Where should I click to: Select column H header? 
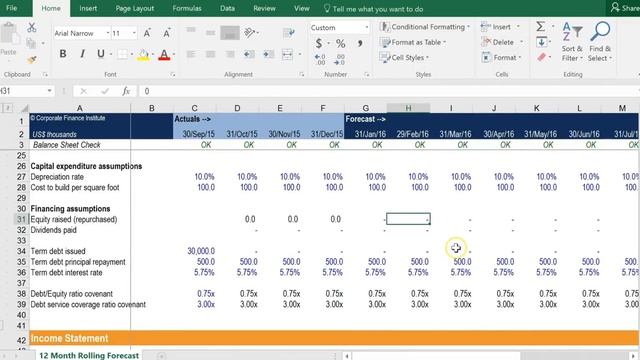408,108
